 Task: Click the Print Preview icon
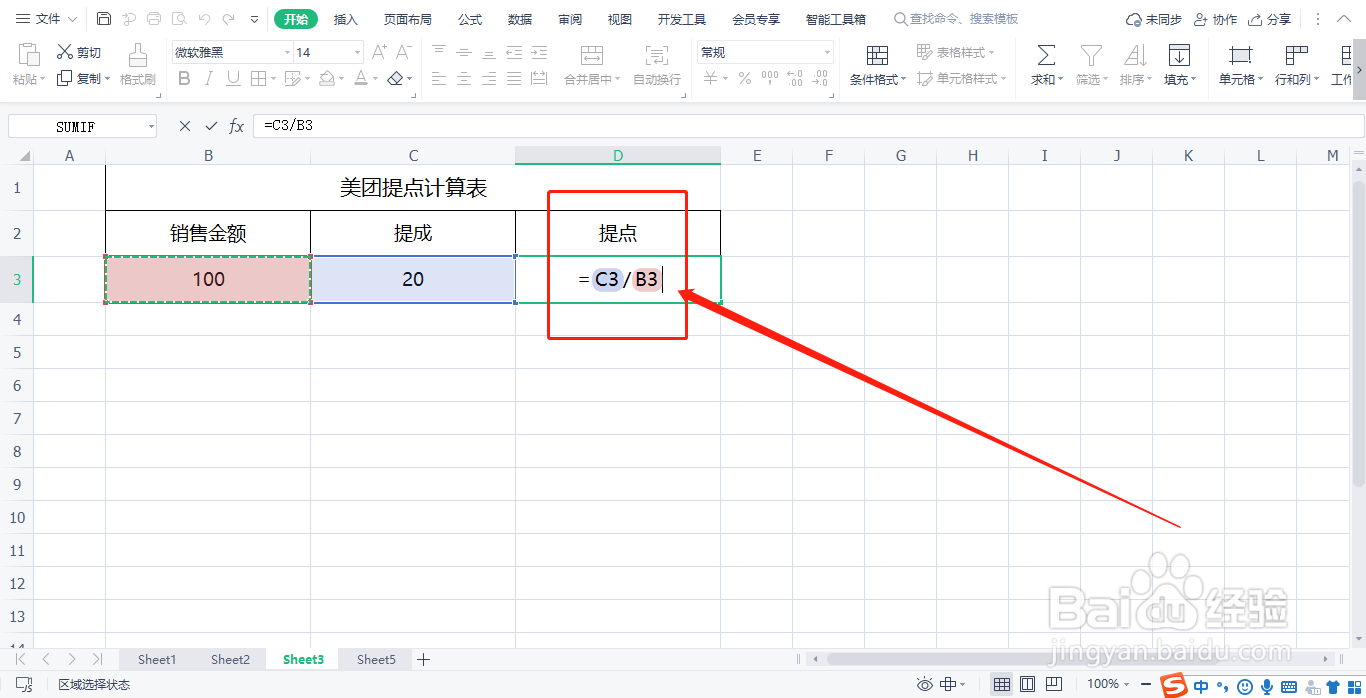pos(178,19)
